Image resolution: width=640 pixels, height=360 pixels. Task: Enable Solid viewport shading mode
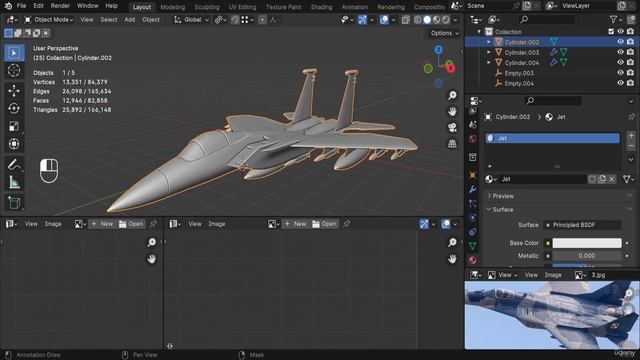pos(427,20)
